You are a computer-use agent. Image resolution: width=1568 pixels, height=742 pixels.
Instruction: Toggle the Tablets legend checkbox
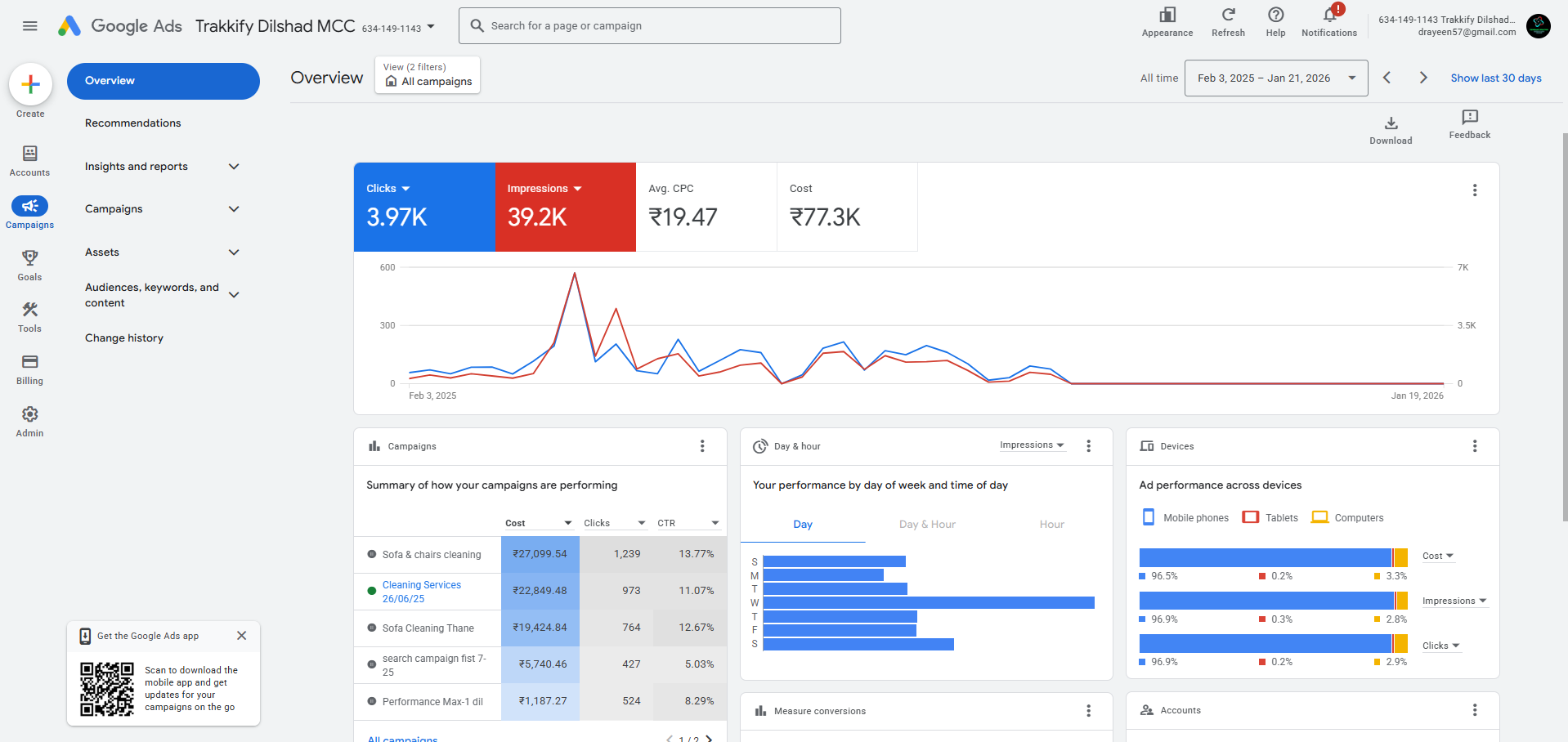(1250, 517)
